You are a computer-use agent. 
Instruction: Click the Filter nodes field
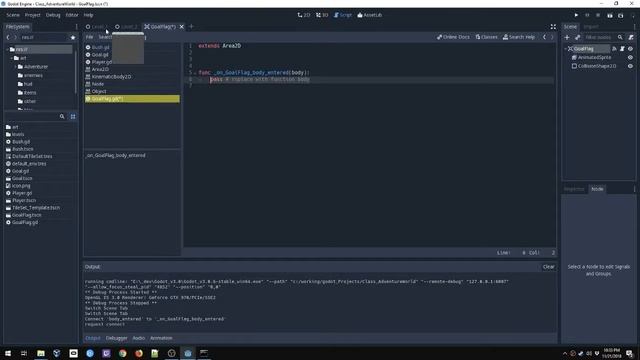pos(599,37)
